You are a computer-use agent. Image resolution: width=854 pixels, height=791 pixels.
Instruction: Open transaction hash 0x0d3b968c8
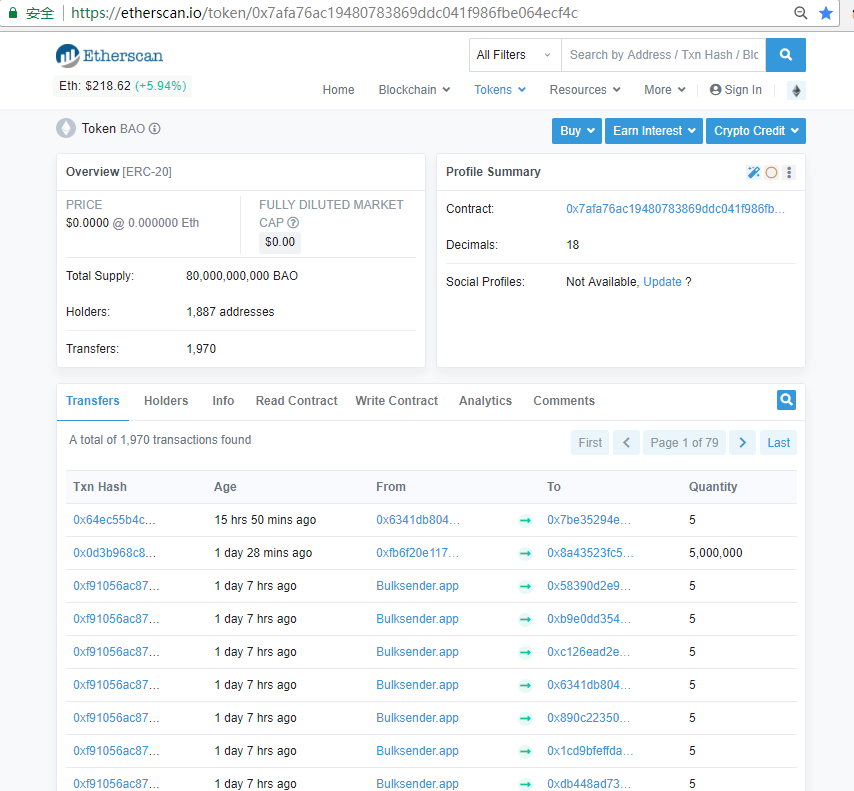click(x=114, y=553)
